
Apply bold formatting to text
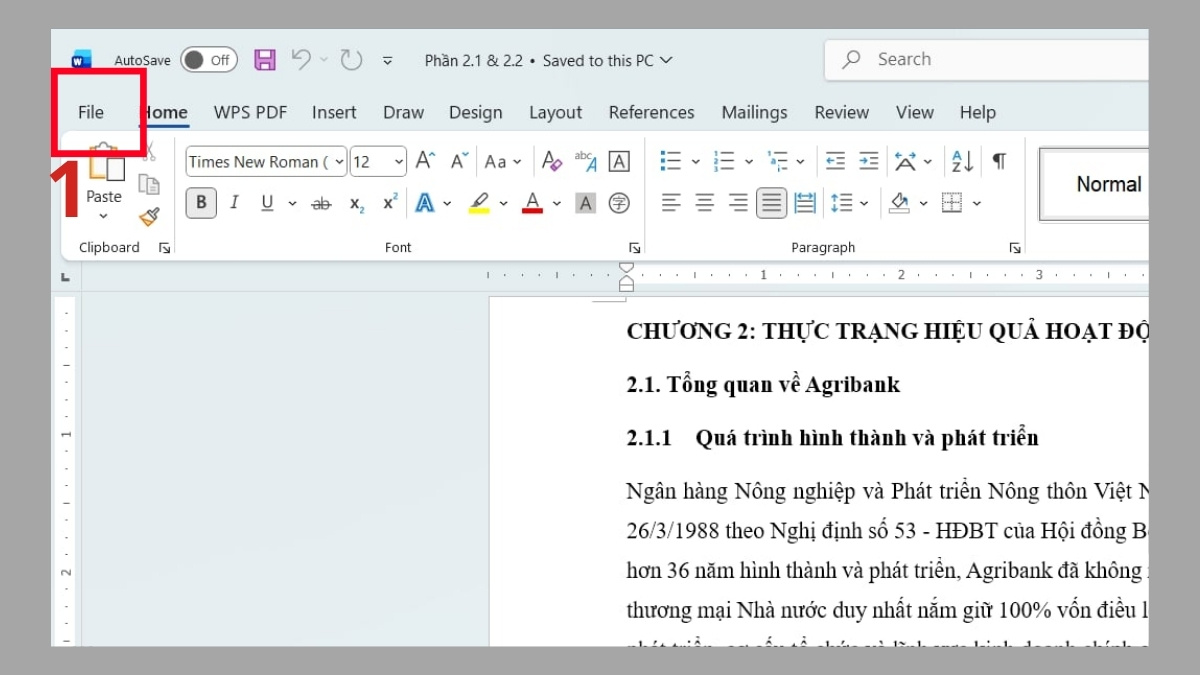(x=200, y=202)
